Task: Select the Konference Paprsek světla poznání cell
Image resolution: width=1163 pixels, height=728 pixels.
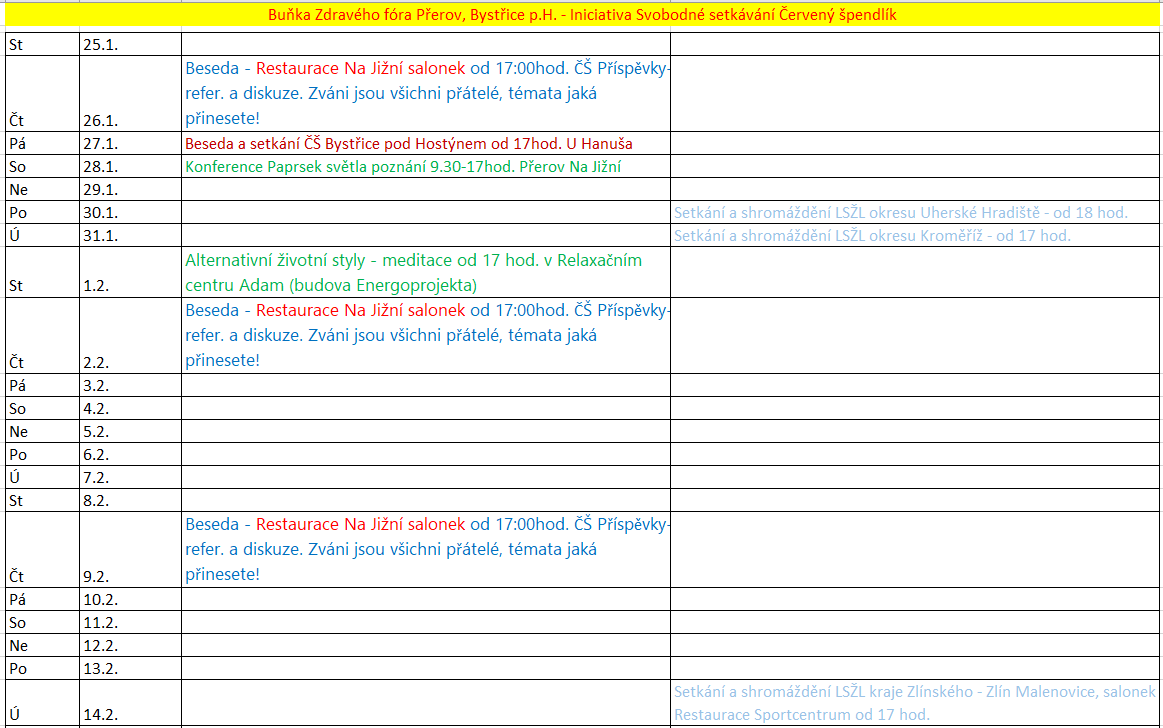Action: coord(409,166)
